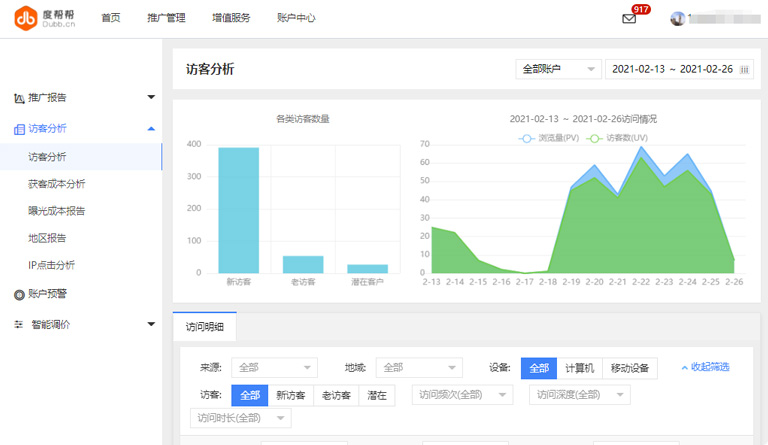The width and height of the screenshot is (768, 445).
Task: Click the 新访客 bar in chart
Action: coord(239,210)
